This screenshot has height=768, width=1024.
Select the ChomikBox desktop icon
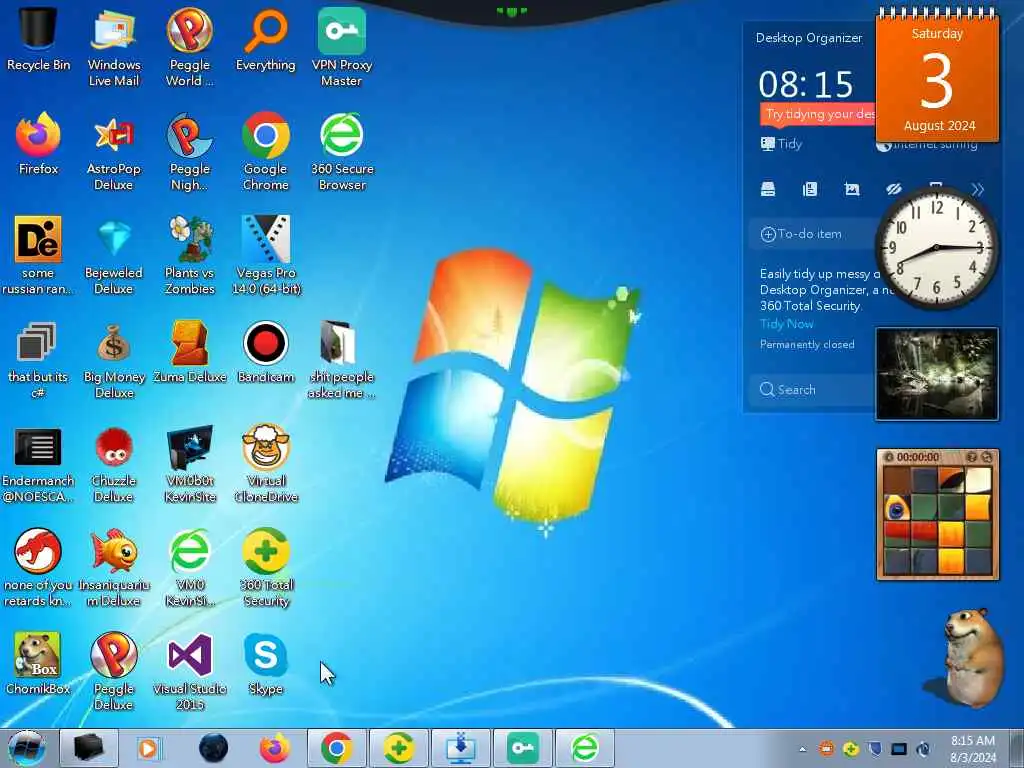(x=38, y=663)
